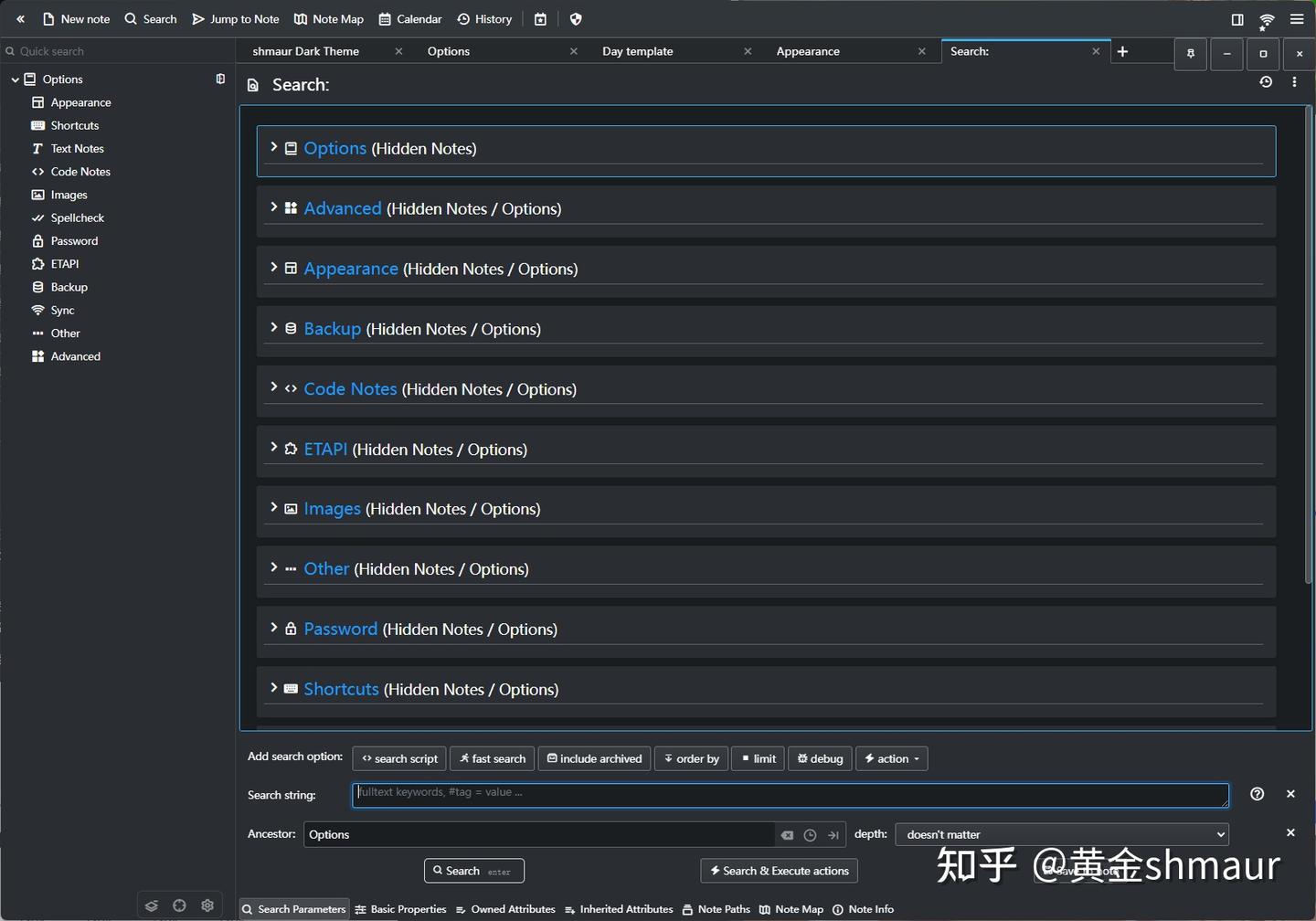Image resolution: width=1316 pixels, height=921 pixels.
Task: Open the Basic Properties ribbon tab
Action: coord(400,909)
